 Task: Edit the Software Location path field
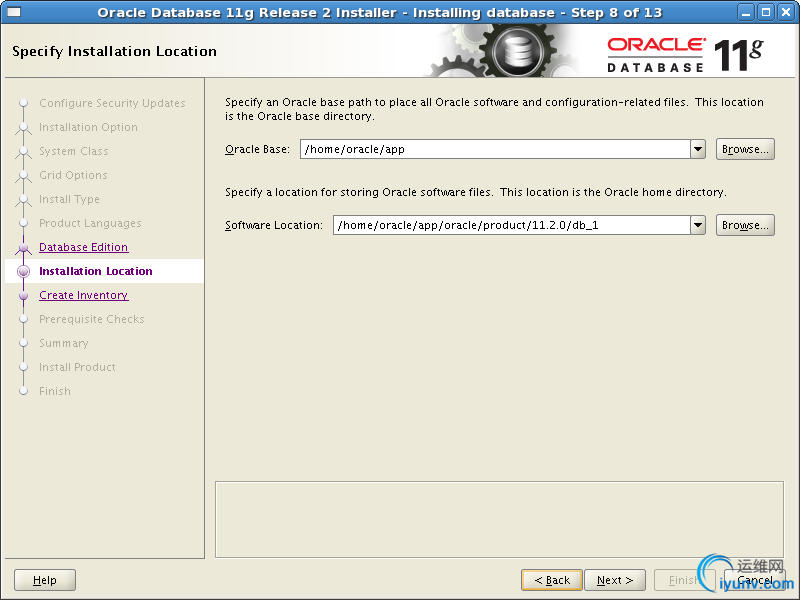512,225
